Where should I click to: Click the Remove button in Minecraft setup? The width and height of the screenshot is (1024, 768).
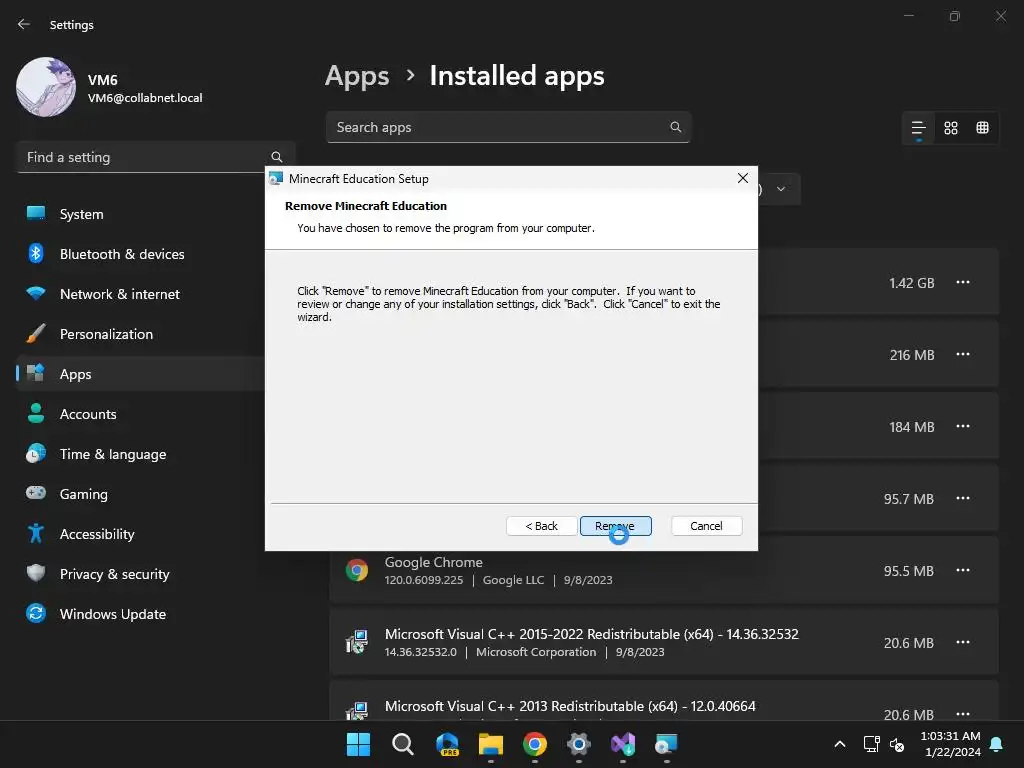pyautogui.click(x=615, y=526)
